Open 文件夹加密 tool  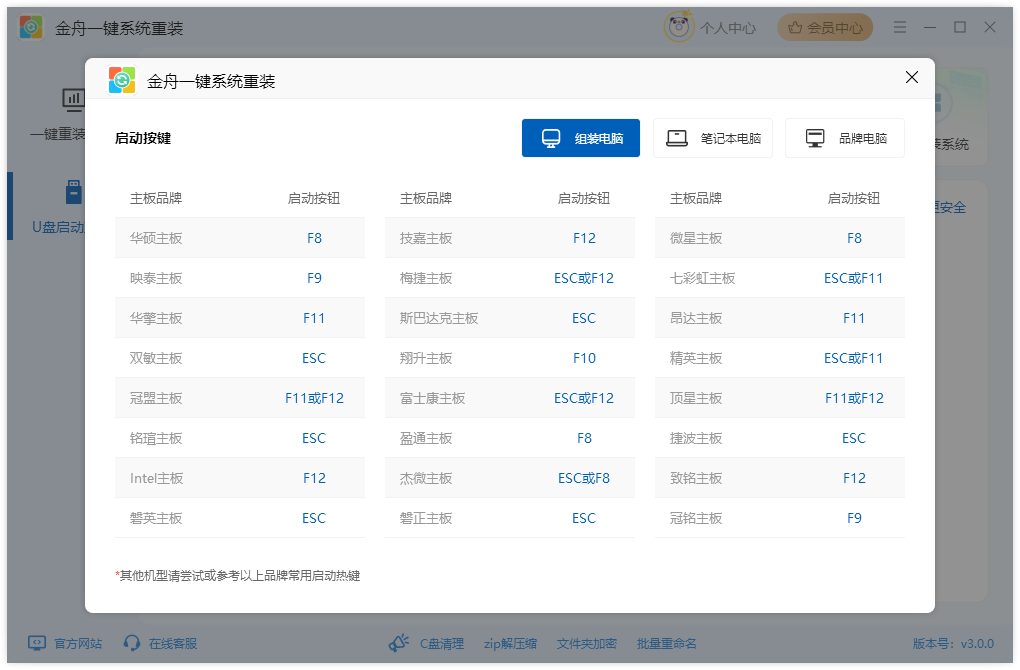point(586,643)
